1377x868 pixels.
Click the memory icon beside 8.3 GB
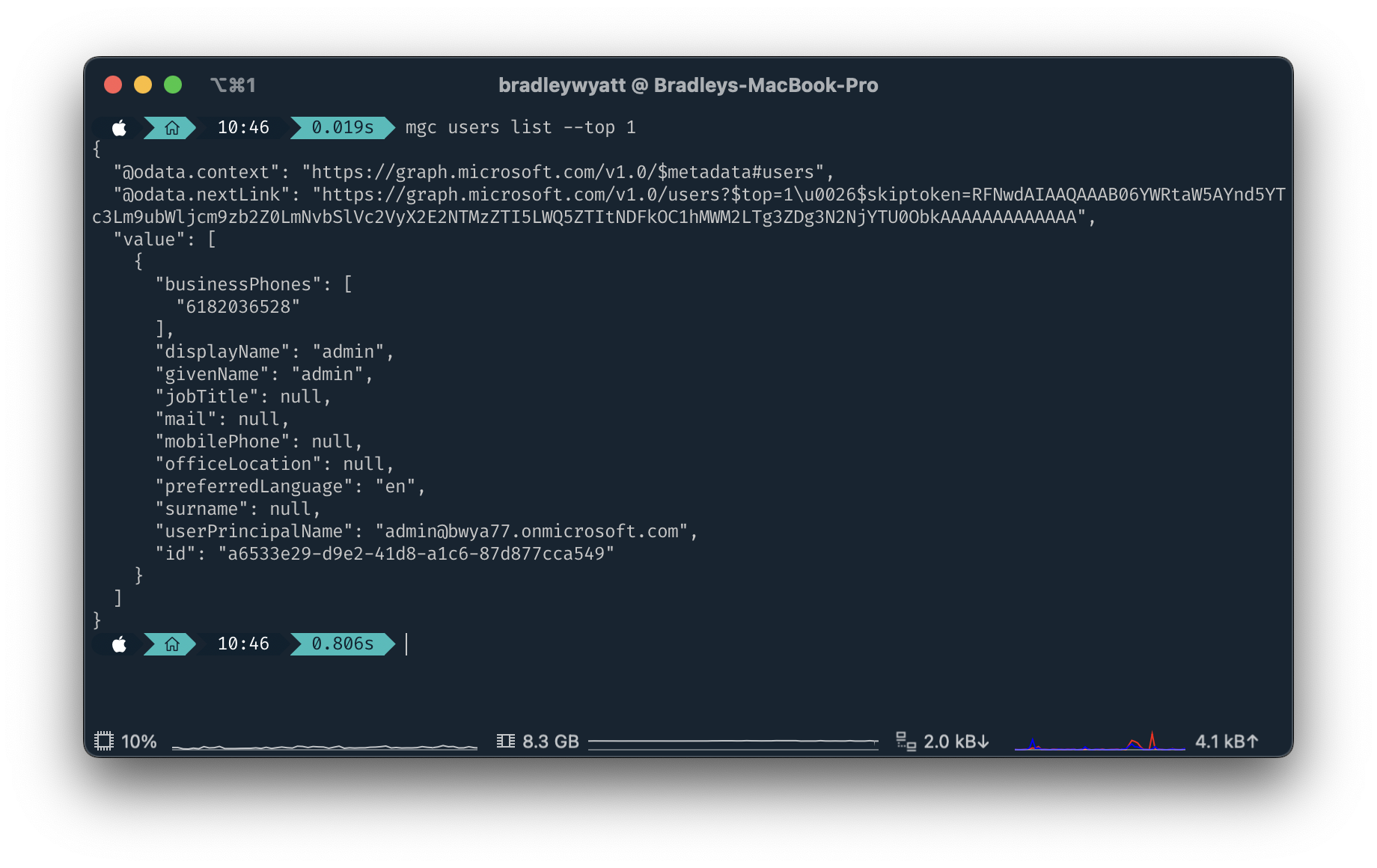point(506,741)
